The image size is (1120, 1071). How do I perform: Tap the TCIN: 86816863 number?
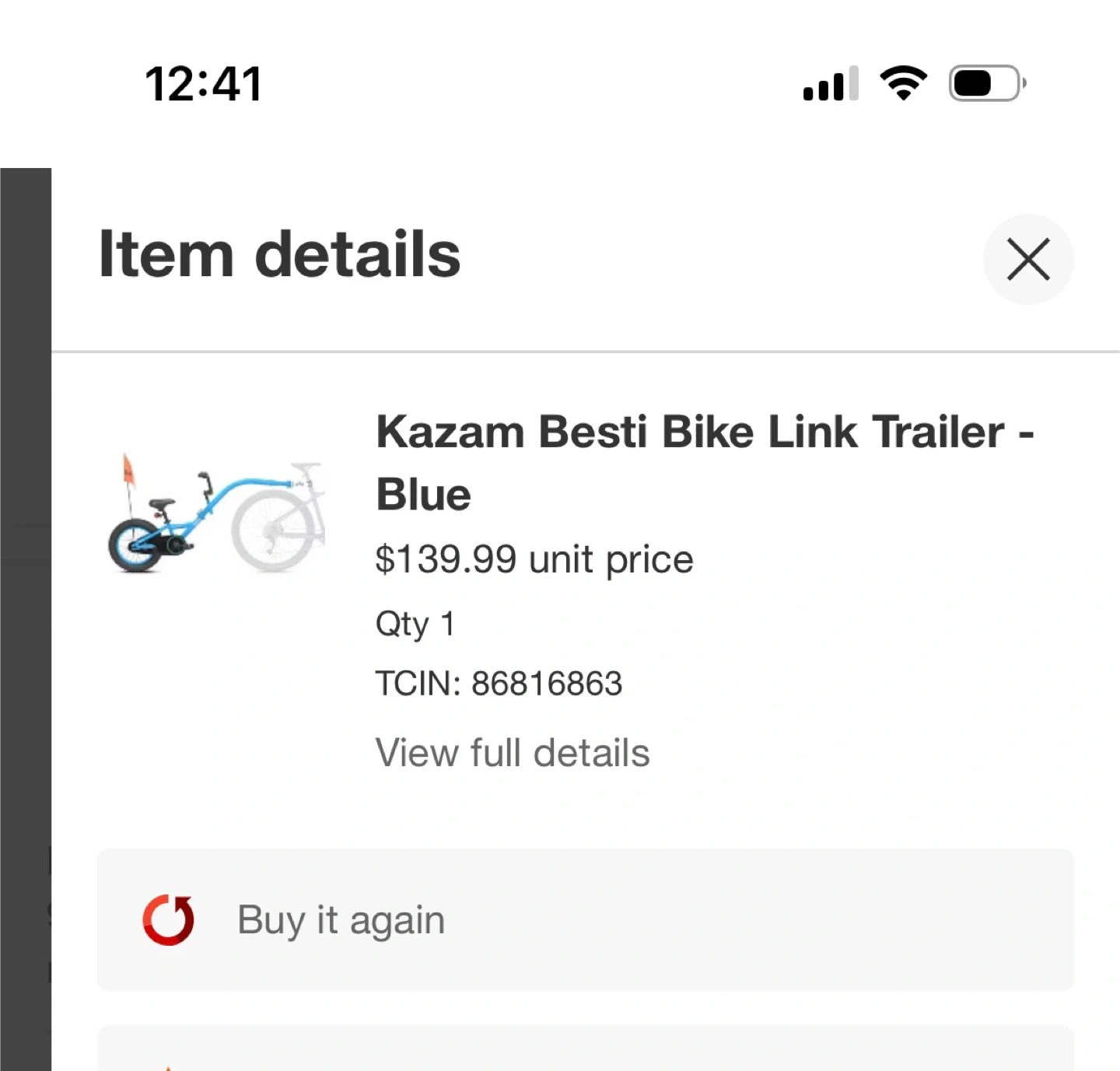click(499, 684)
